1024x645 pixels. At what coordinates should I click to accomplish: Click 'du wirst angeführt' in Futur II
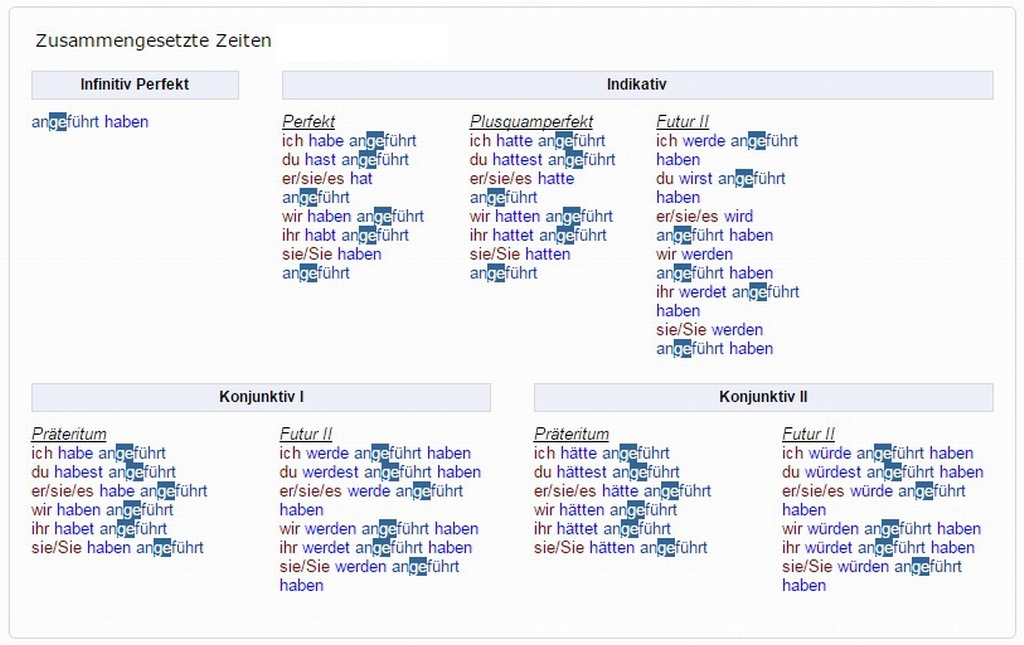[x=720, y=179]
